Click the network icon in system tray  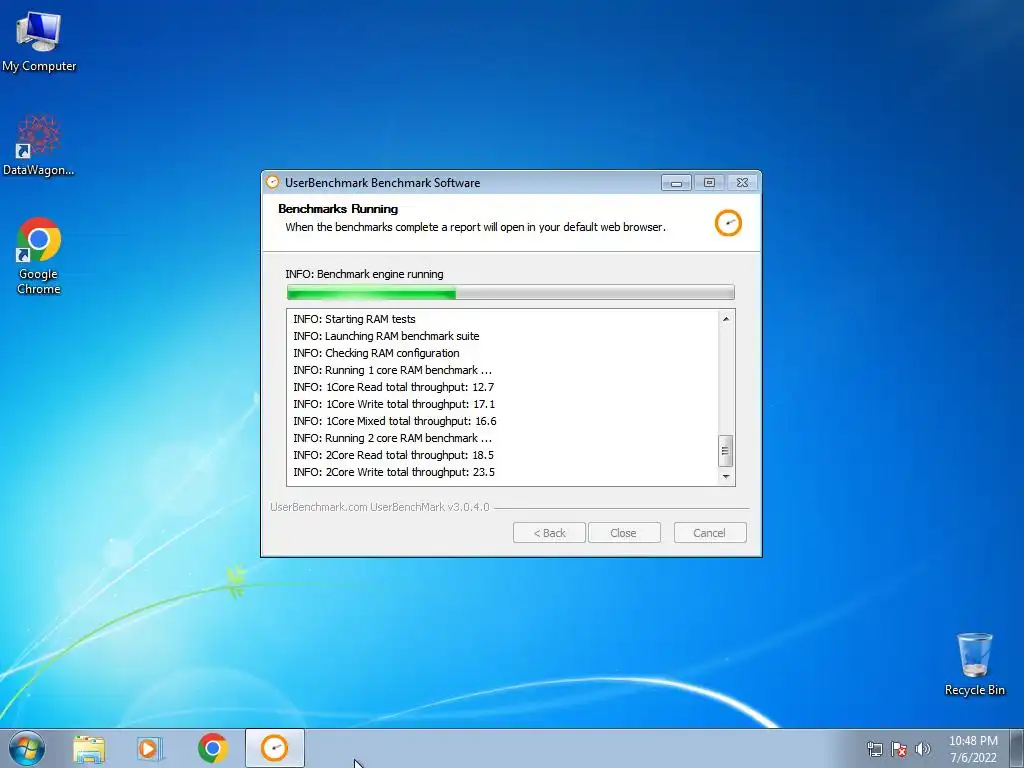[874, 749]
